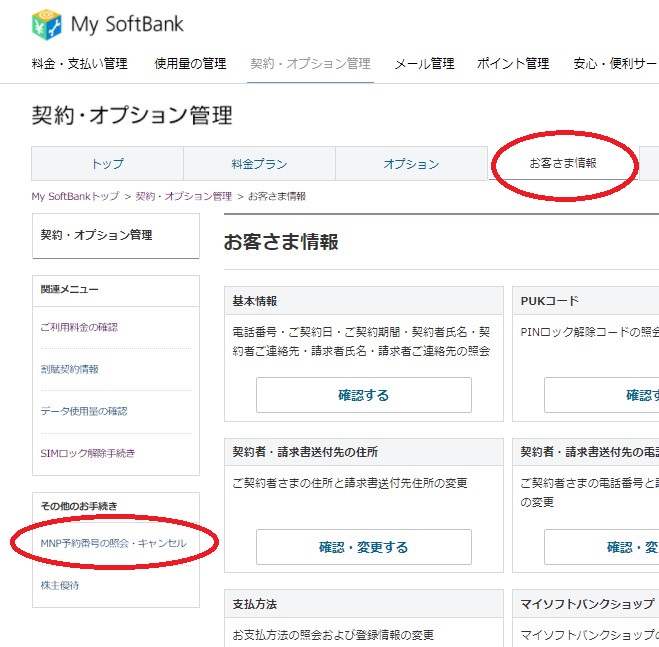The image size is (659, 647).
Task: Switch to the 料金プラン tab
Action: (x=259, y=164)
